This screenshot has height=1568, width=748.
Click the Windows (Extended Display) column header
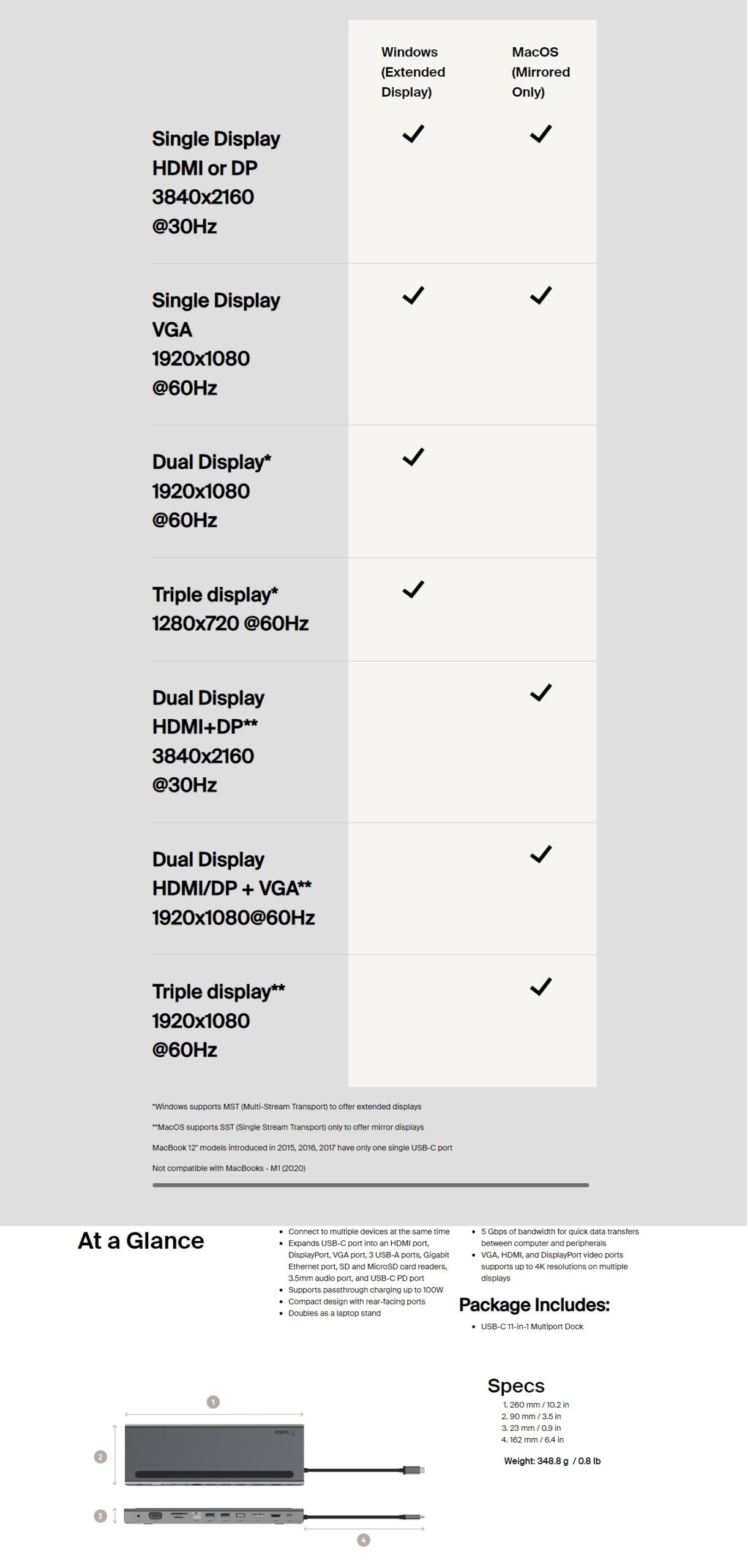pyautogui.click(x=413, y=72)
